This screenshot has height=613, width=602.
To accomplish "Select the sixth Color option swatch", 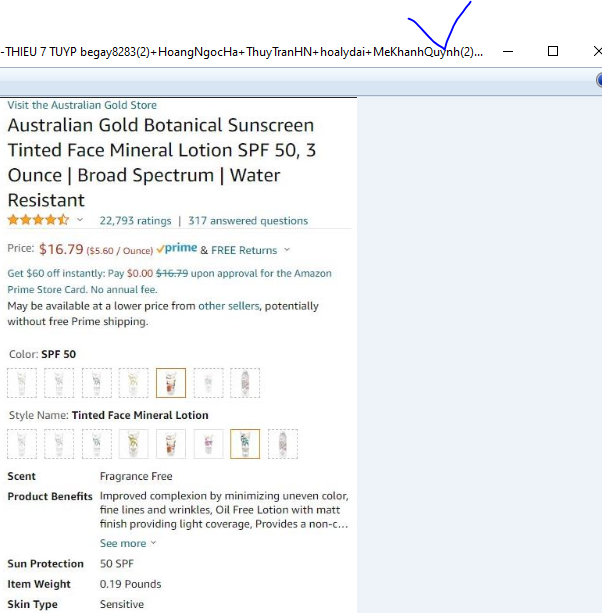I will 208,383.
